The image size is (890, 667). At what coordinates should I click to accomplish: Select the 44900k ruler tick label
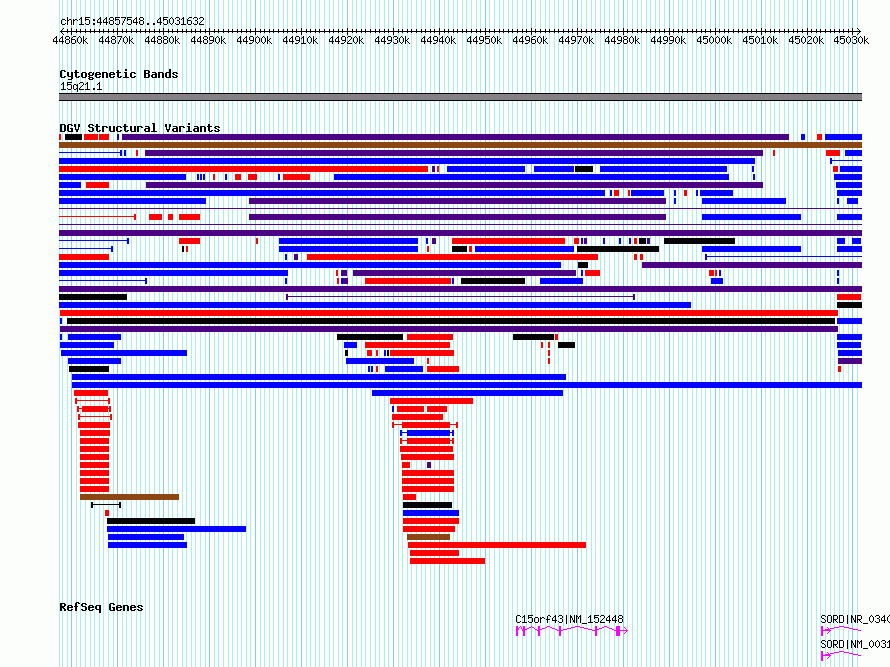click(x=254, y=40)
